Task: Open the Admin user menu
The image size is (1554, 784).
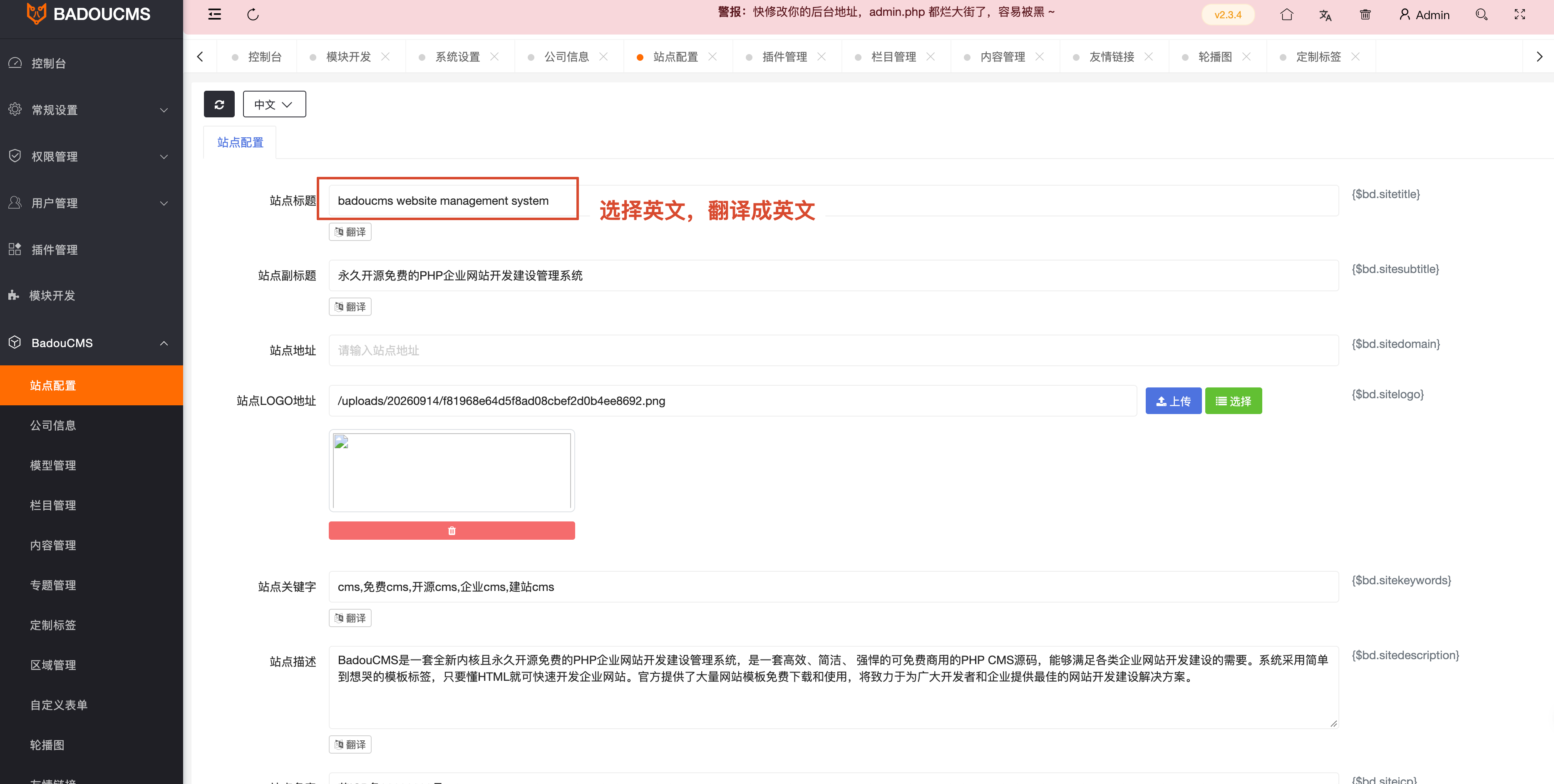Action: [x=1424, y=15]
